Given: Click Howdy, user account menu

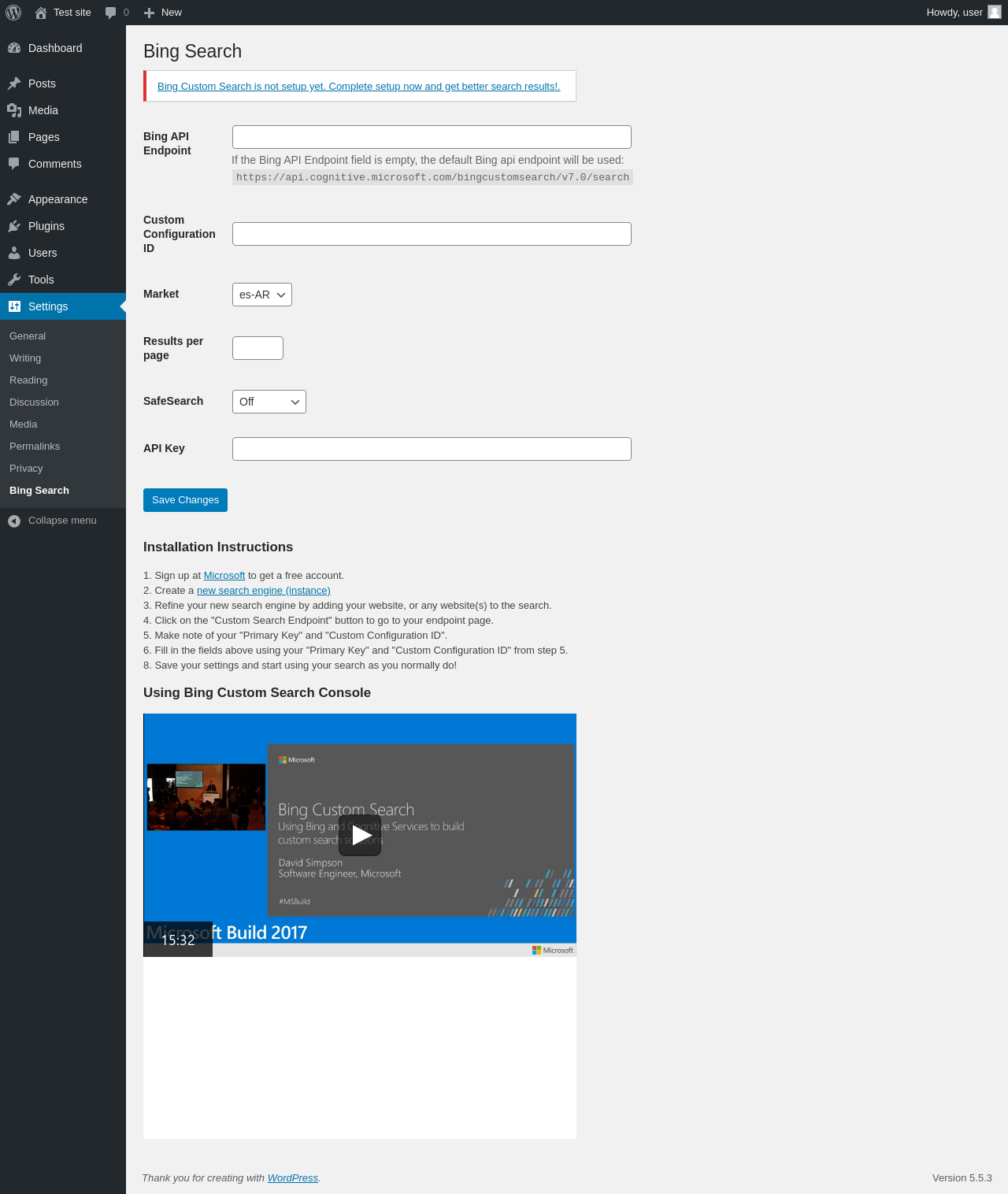Looking at the screenshot, I should click(964, 13).
